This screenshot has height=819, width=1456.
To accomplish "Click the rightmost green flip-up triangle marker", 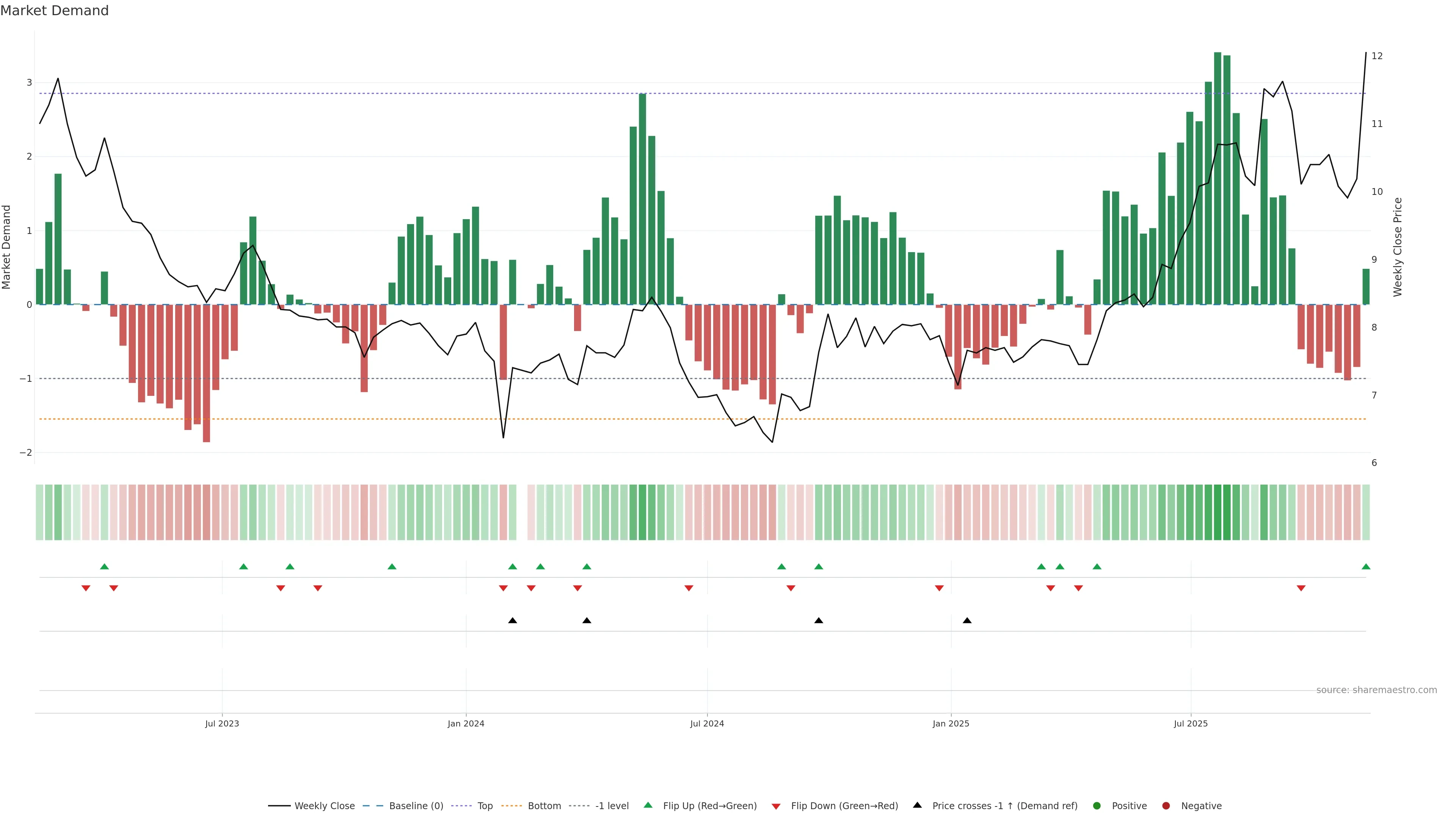I will 1365,566.
